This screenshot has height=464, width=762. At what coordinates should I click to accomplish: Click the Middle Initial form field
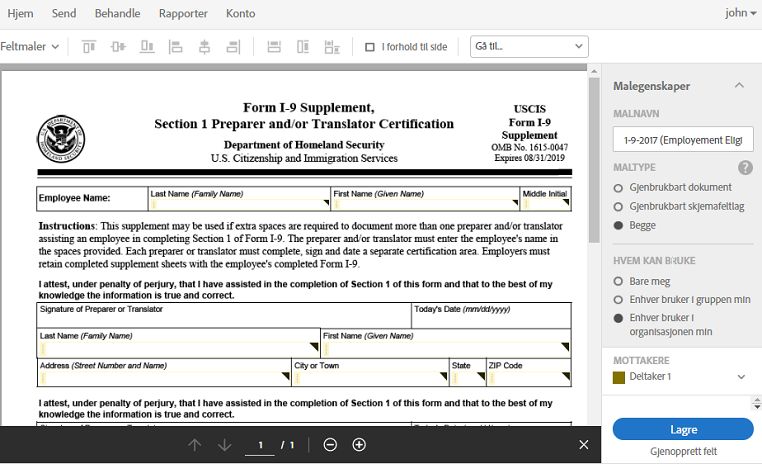coord(545,204)
